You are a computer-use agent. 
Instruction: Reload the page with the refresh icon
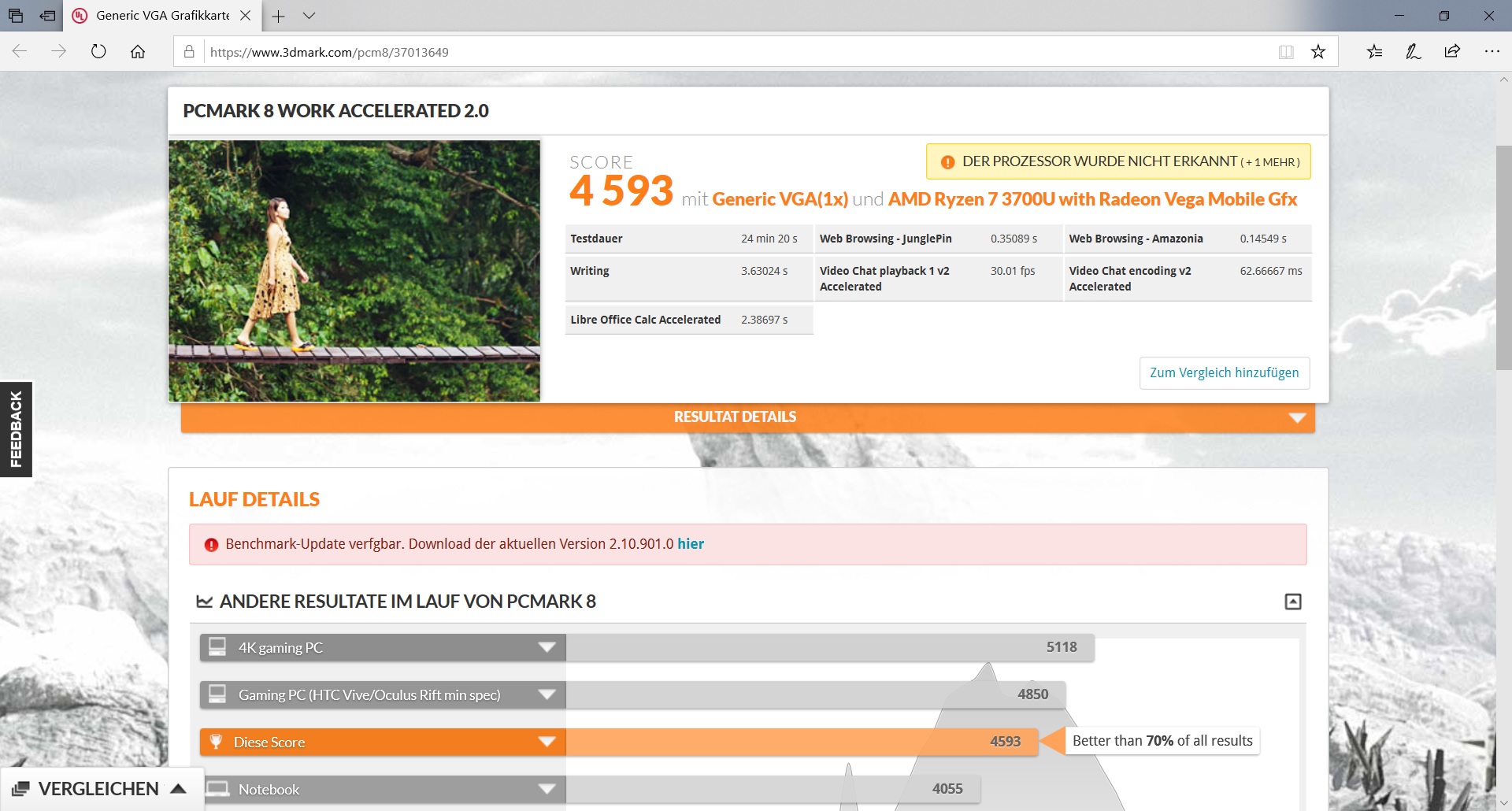[98, 52]
